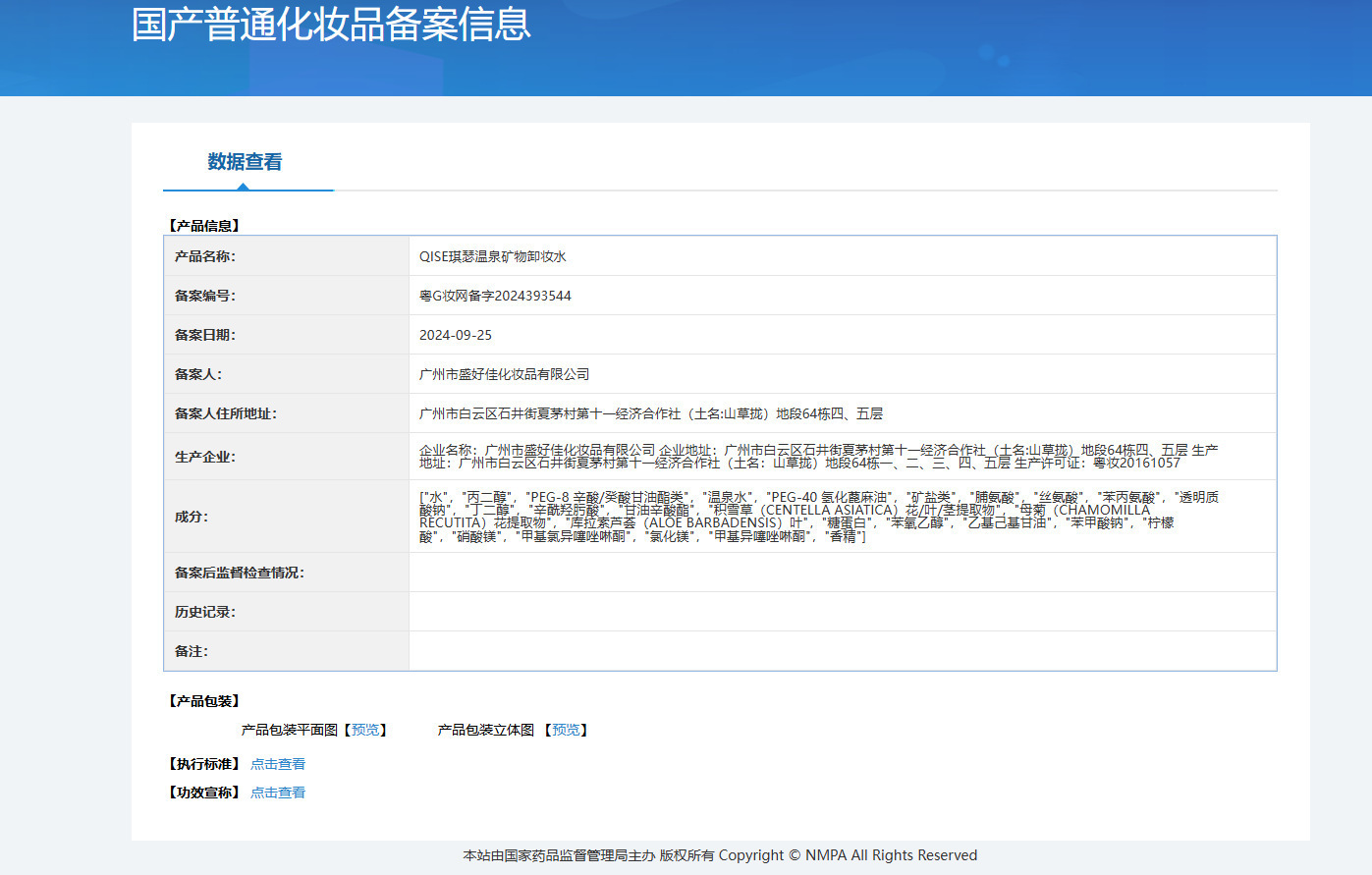The width and height of the screenshot is (1372, 875).
Task: Click the empty 备注 cell
Action: tap(842, 651)
